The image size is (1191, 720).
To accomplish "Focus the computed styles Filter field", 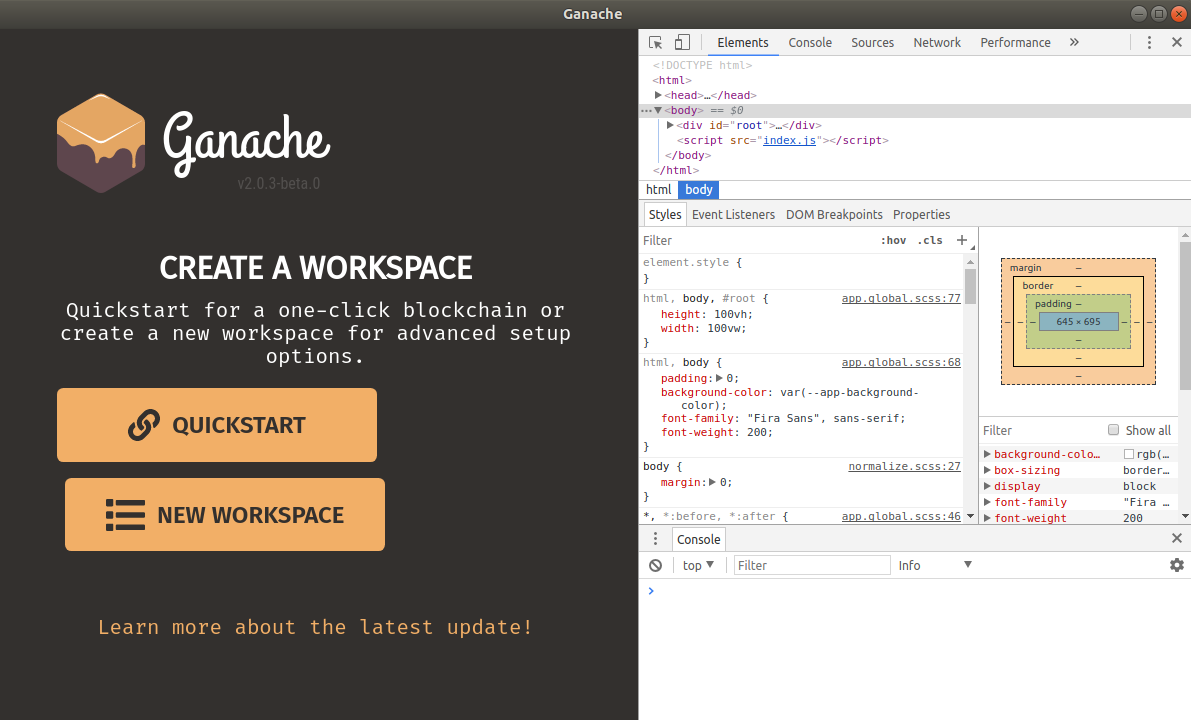I will pos(1042,431).
